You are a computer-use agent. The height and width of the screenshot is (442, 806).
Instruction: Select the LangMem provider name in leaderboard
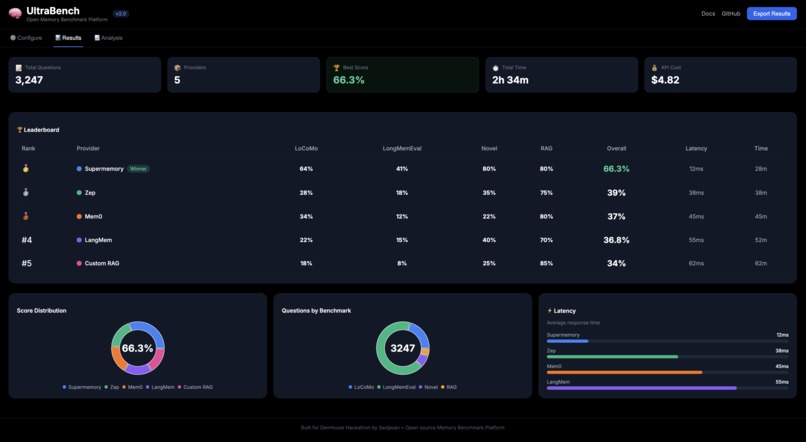[x=98, y=240]
